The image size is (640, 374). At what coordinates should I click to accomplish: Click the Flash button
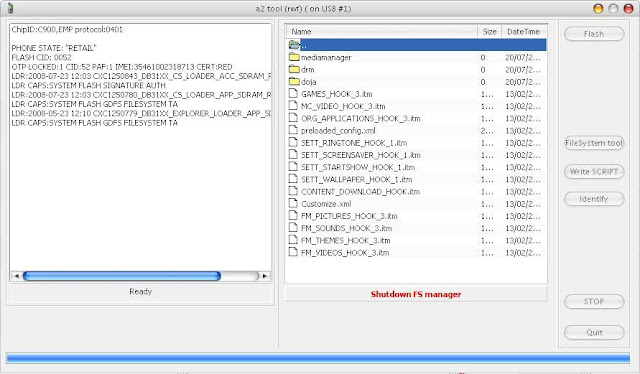[x=594, y=34]
